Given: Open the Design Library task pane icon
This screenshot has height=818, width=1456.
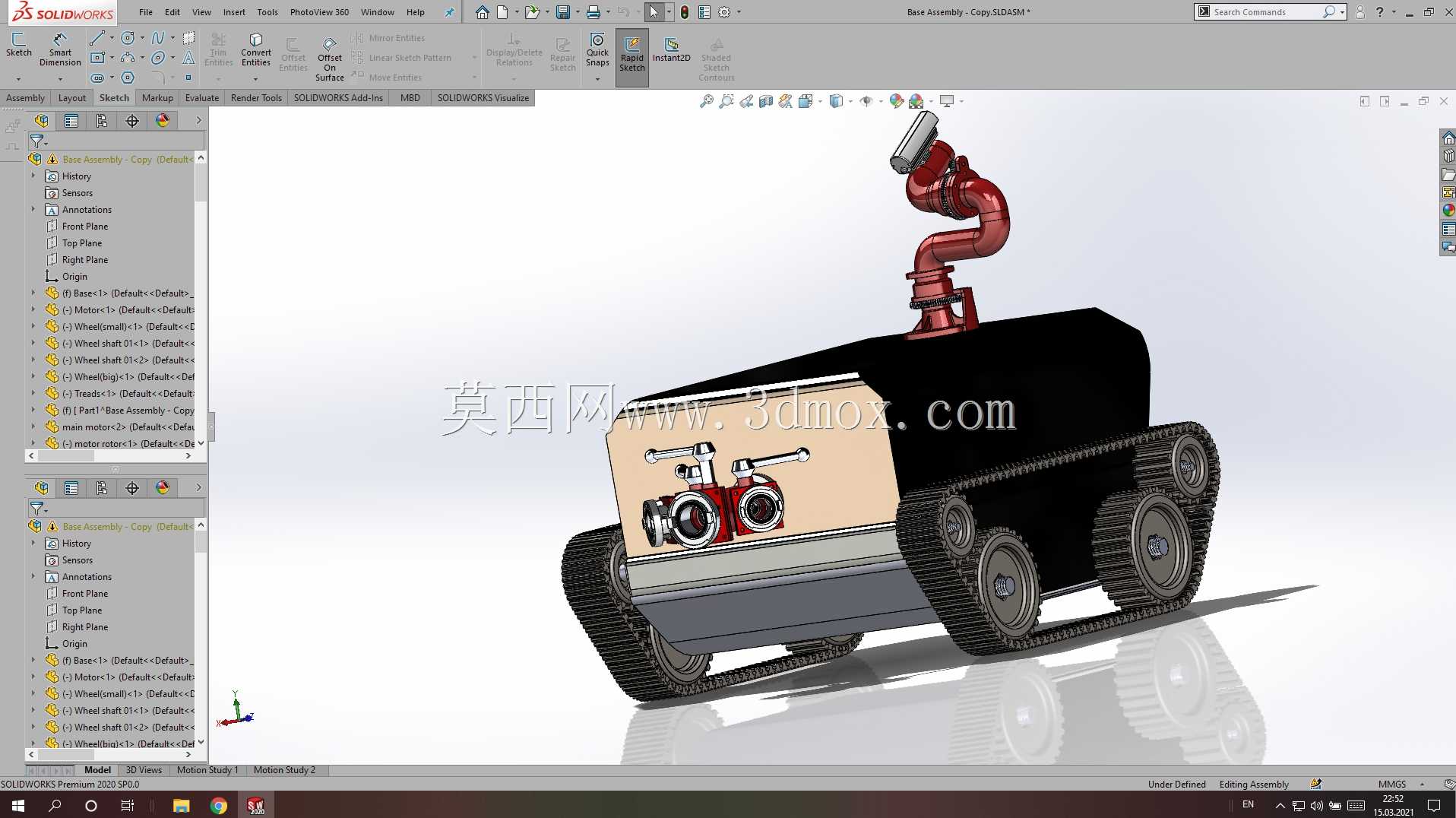Looking at the screenshot, I should [x=1448, y=157].
